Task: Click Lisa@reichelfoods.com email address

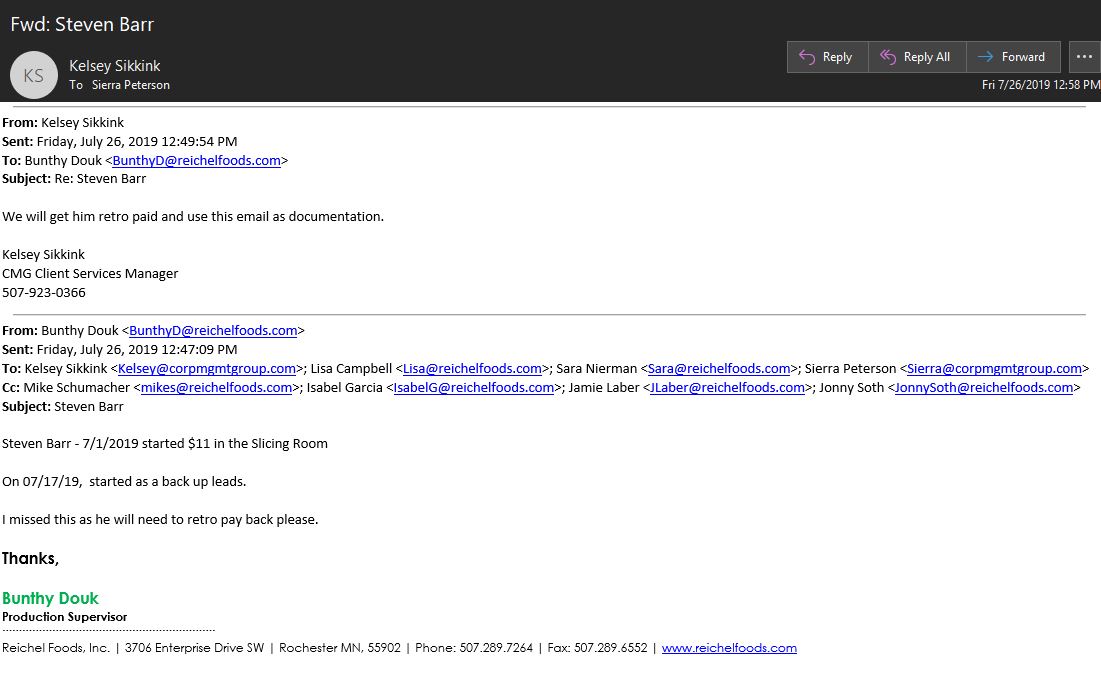Action: [x=472, y=368]
